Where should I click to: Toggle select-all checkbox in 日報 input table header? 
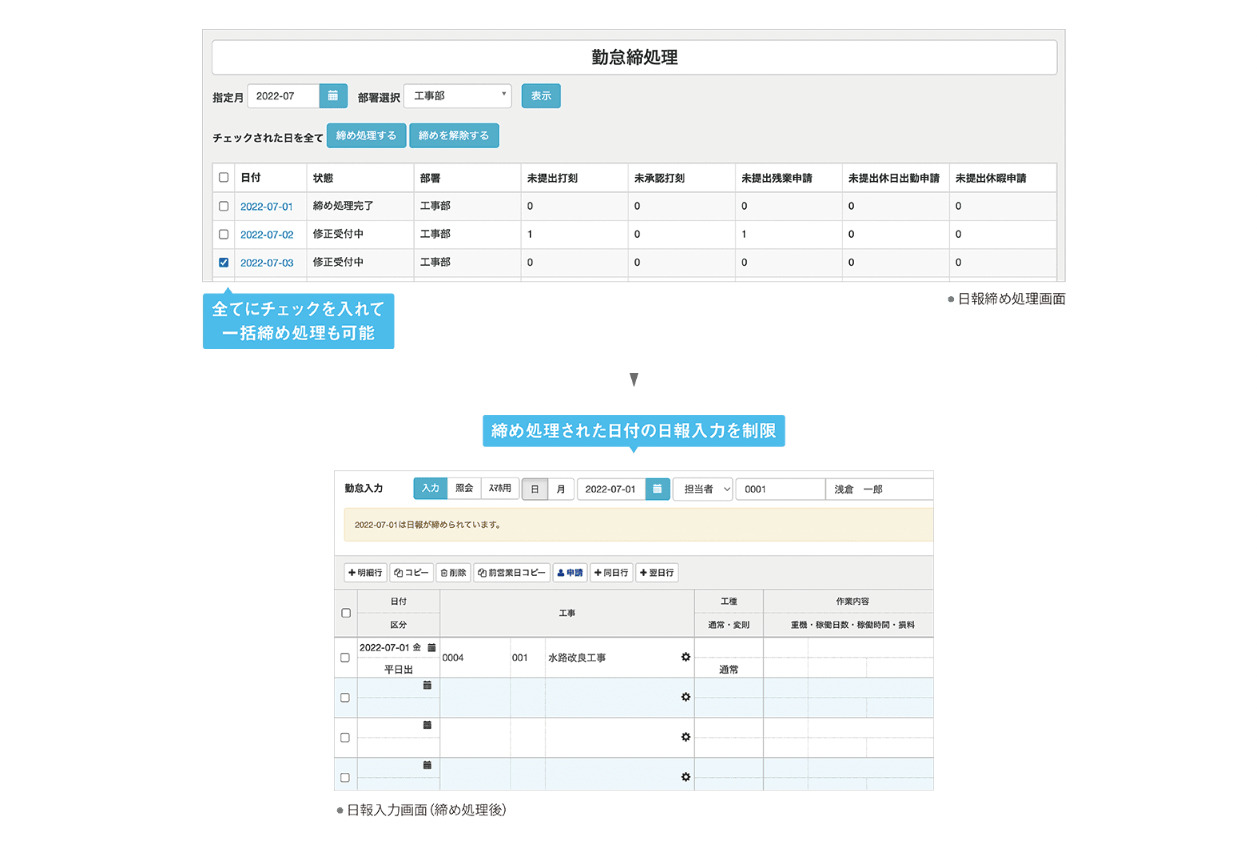coord(345,613)
